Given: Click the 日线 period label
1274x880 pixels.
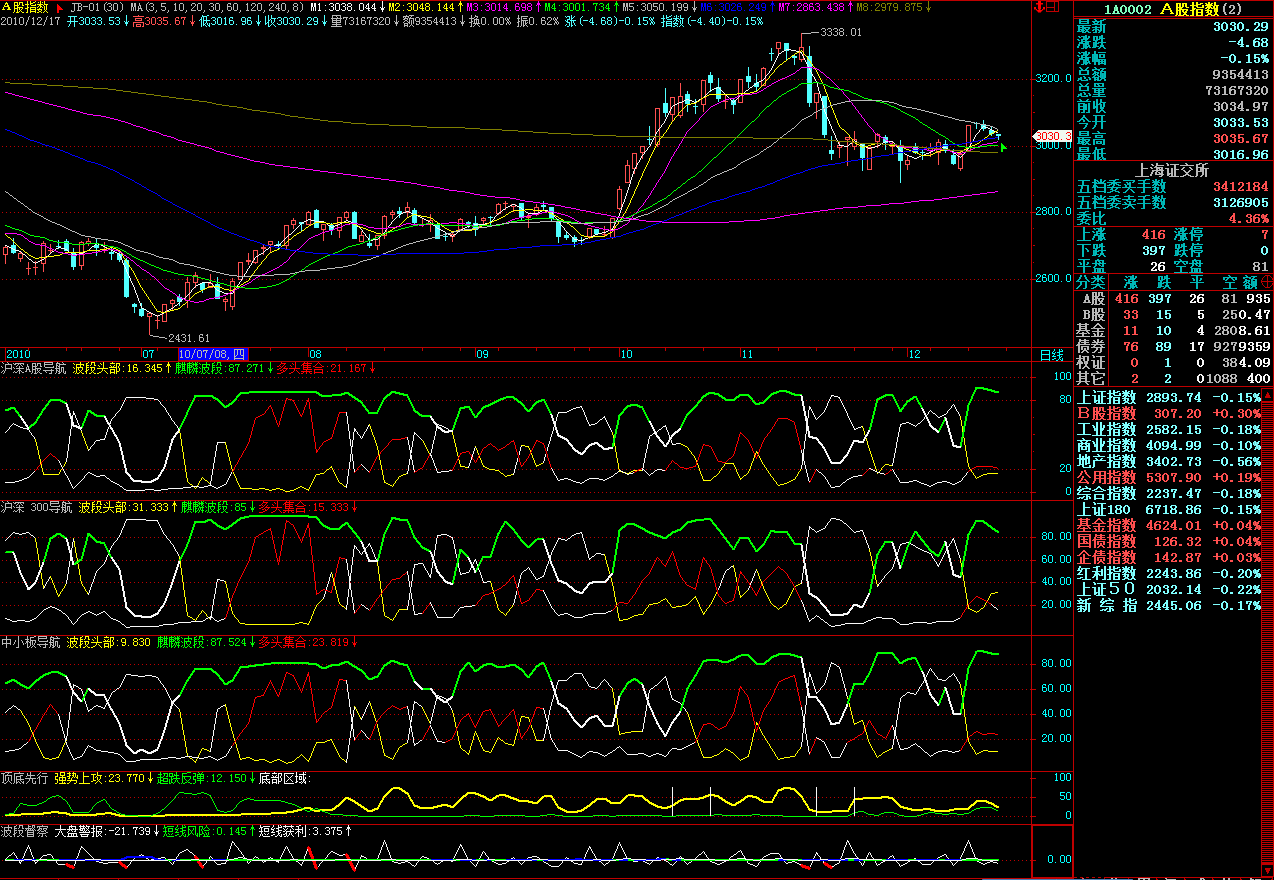Looking at the screenshot, I should click(x=1051, y=355).
